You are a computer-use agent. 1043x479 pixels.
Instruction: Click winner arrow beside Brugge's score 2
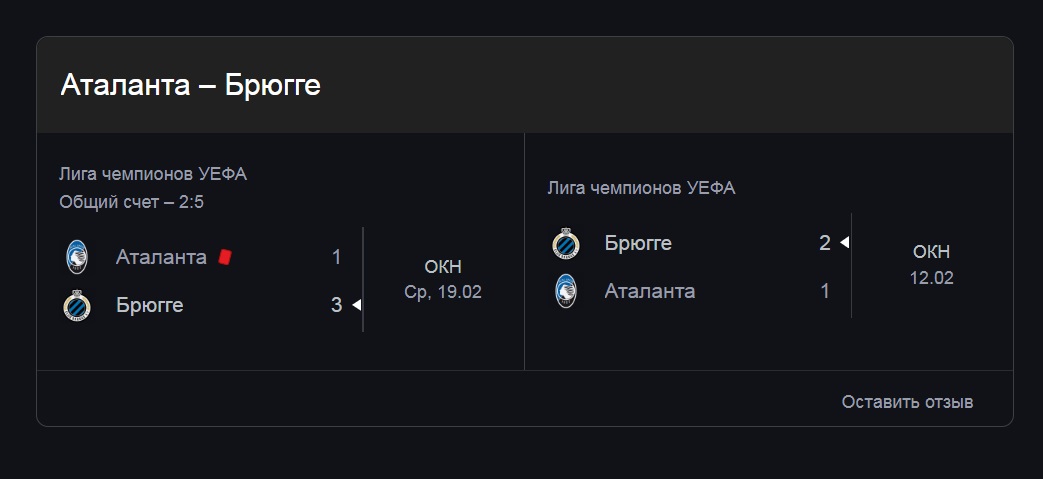[x=845, y=243]
